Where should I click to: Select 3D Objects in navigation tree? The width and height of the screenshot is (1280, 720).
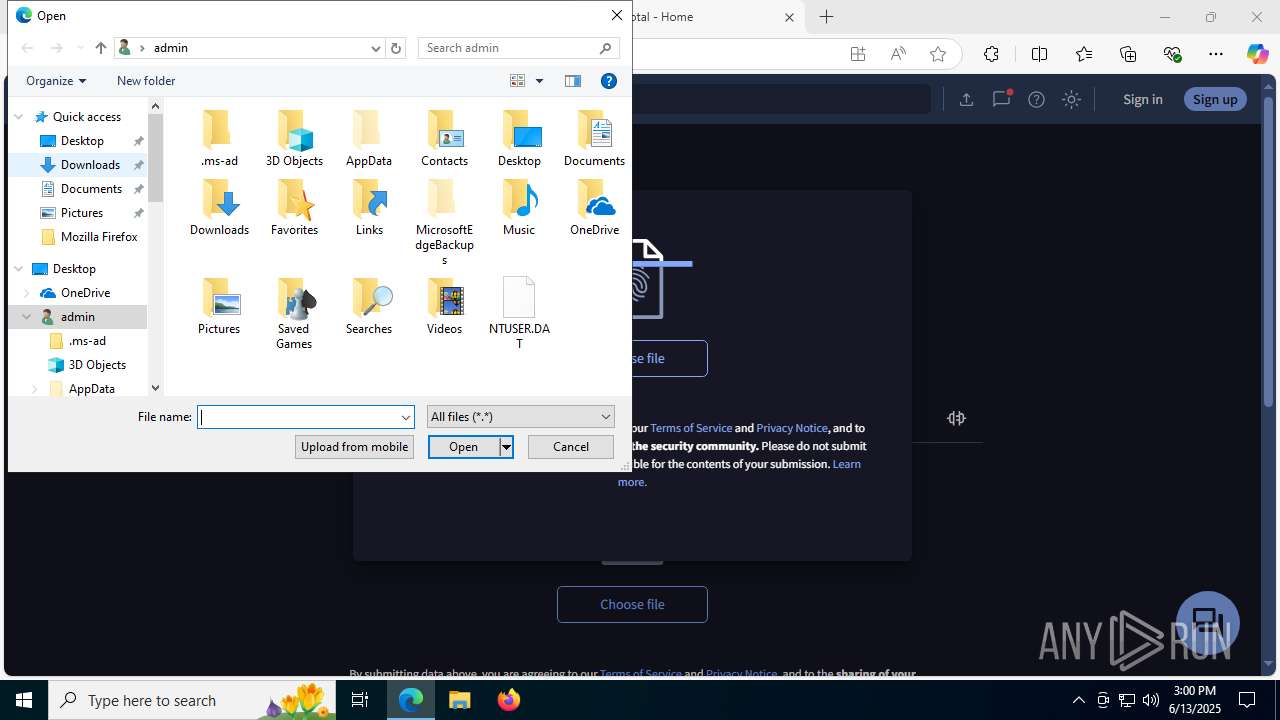point(97,365)
